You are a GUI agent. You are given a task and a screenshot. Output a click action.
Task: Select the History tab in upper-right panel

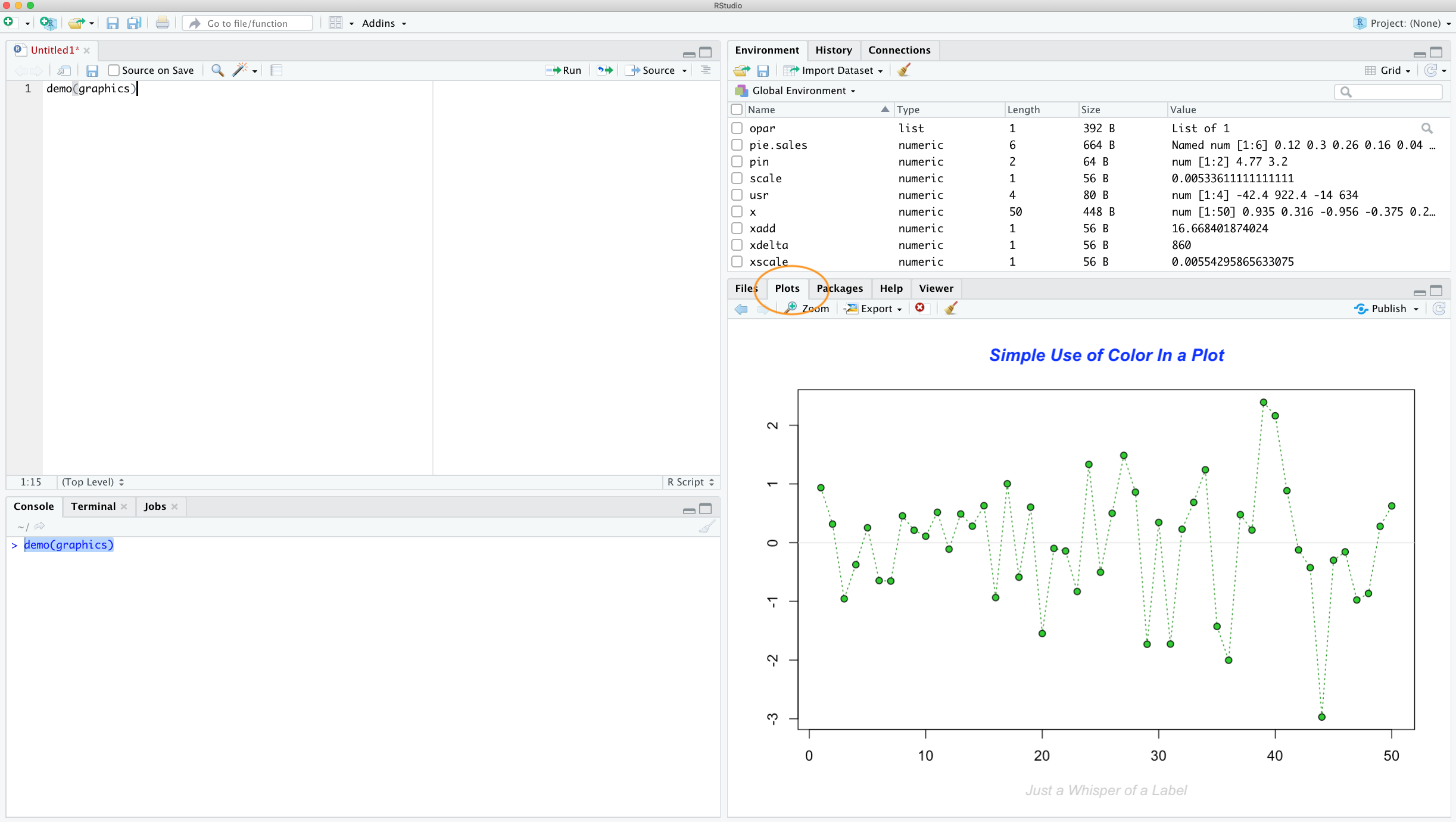click(833, 48)
